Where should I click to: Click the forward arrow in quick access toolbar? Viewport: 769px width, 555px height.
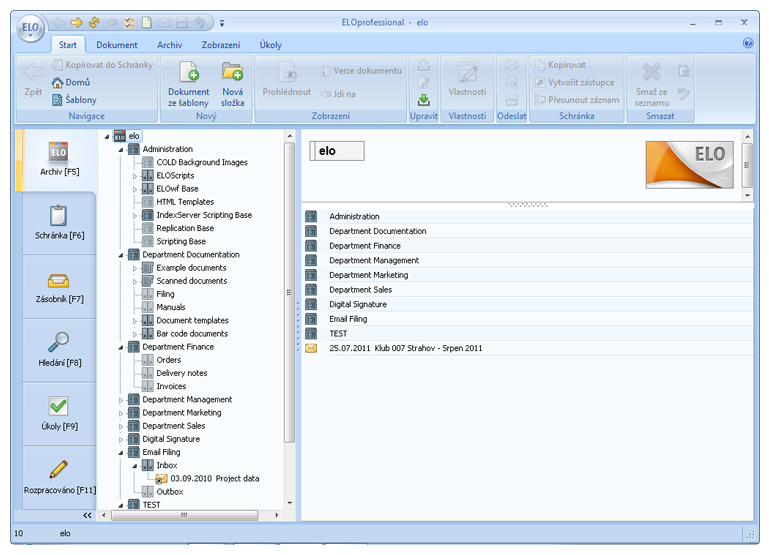coord(76,23)
